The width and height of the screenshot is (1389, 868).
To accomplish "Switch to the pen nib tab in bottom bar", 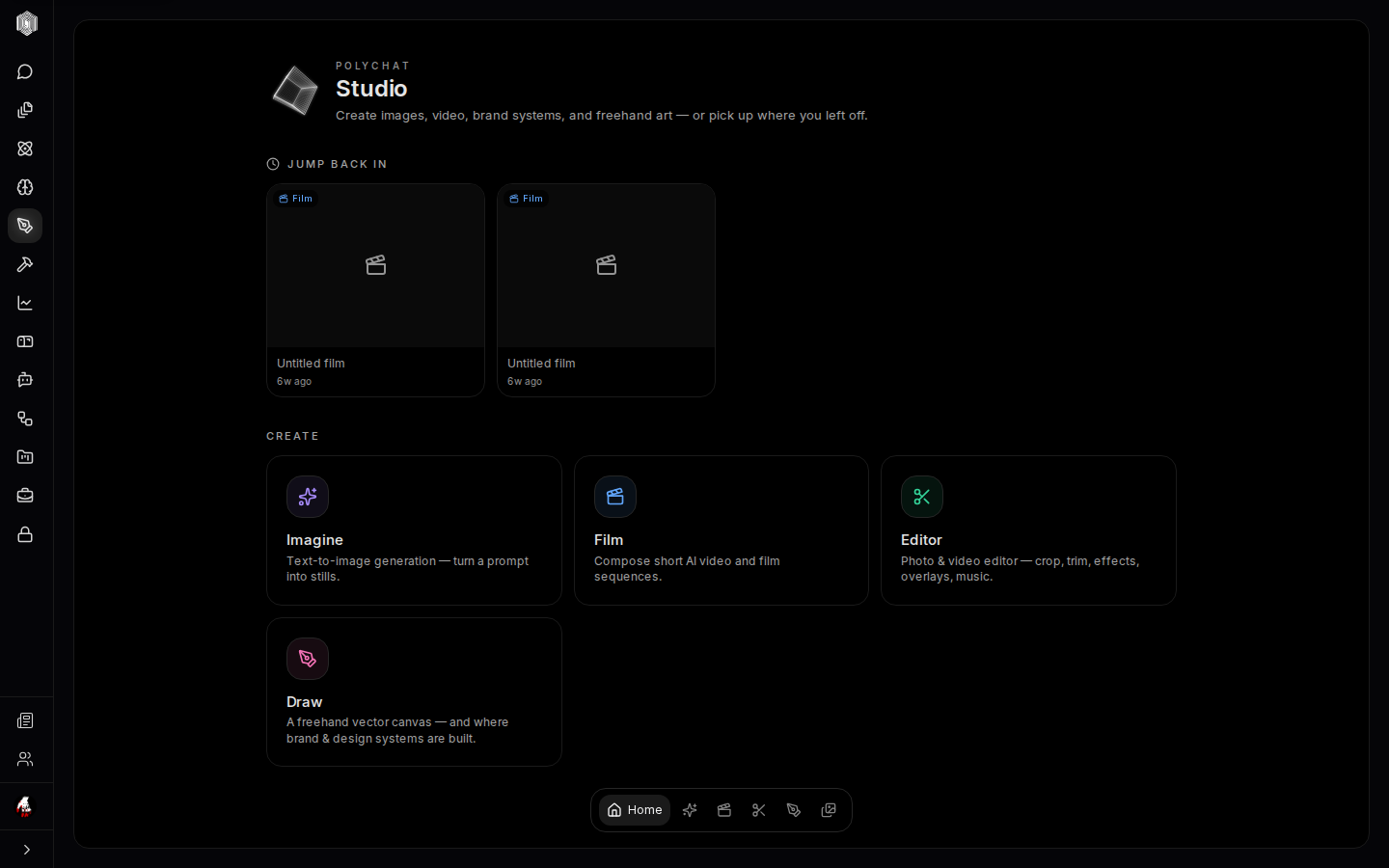I will click(794, 810).
